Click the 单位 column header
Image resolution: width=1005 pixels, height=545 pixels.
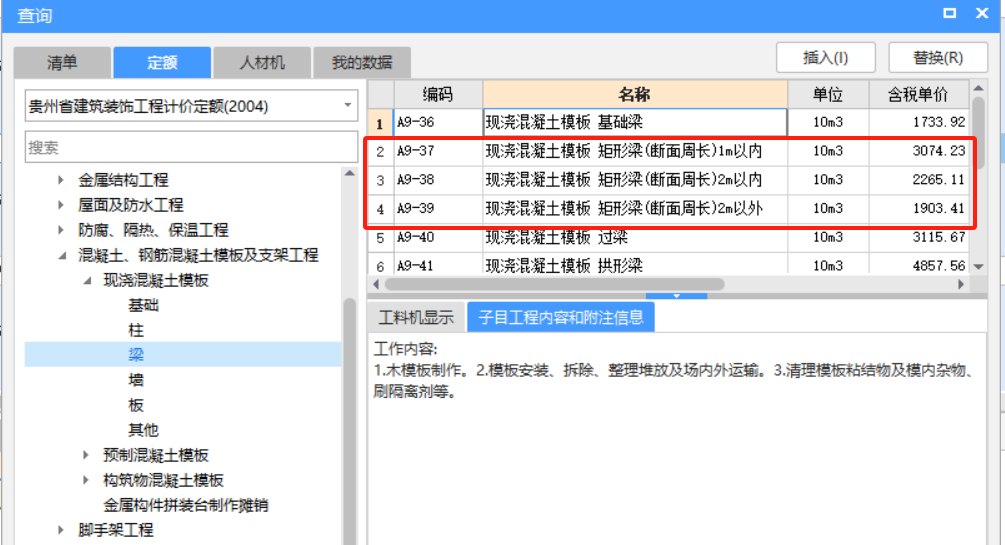point(828,94)
